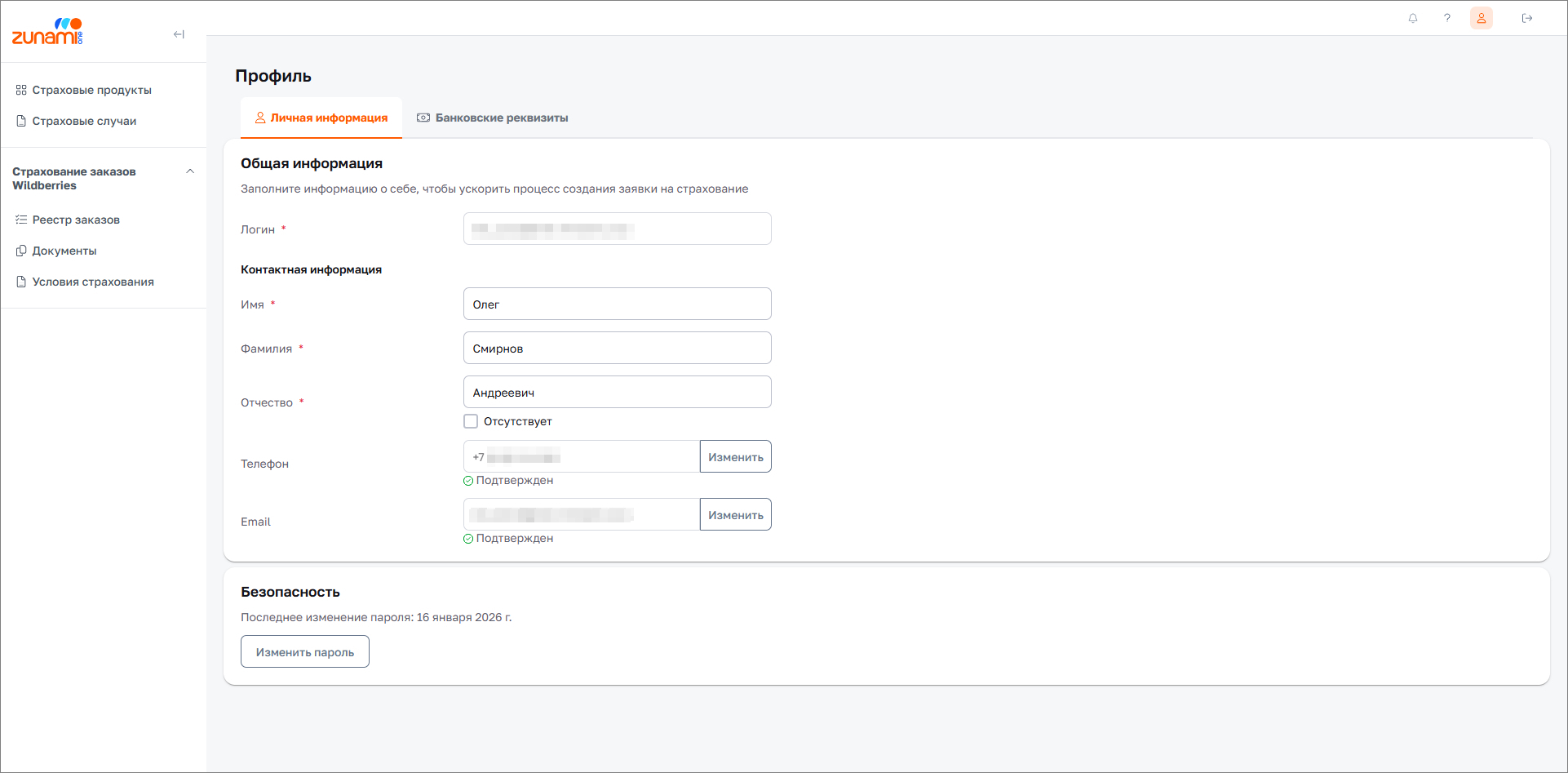
Task: Open Реестр заказов list
Action: point(76,220)
